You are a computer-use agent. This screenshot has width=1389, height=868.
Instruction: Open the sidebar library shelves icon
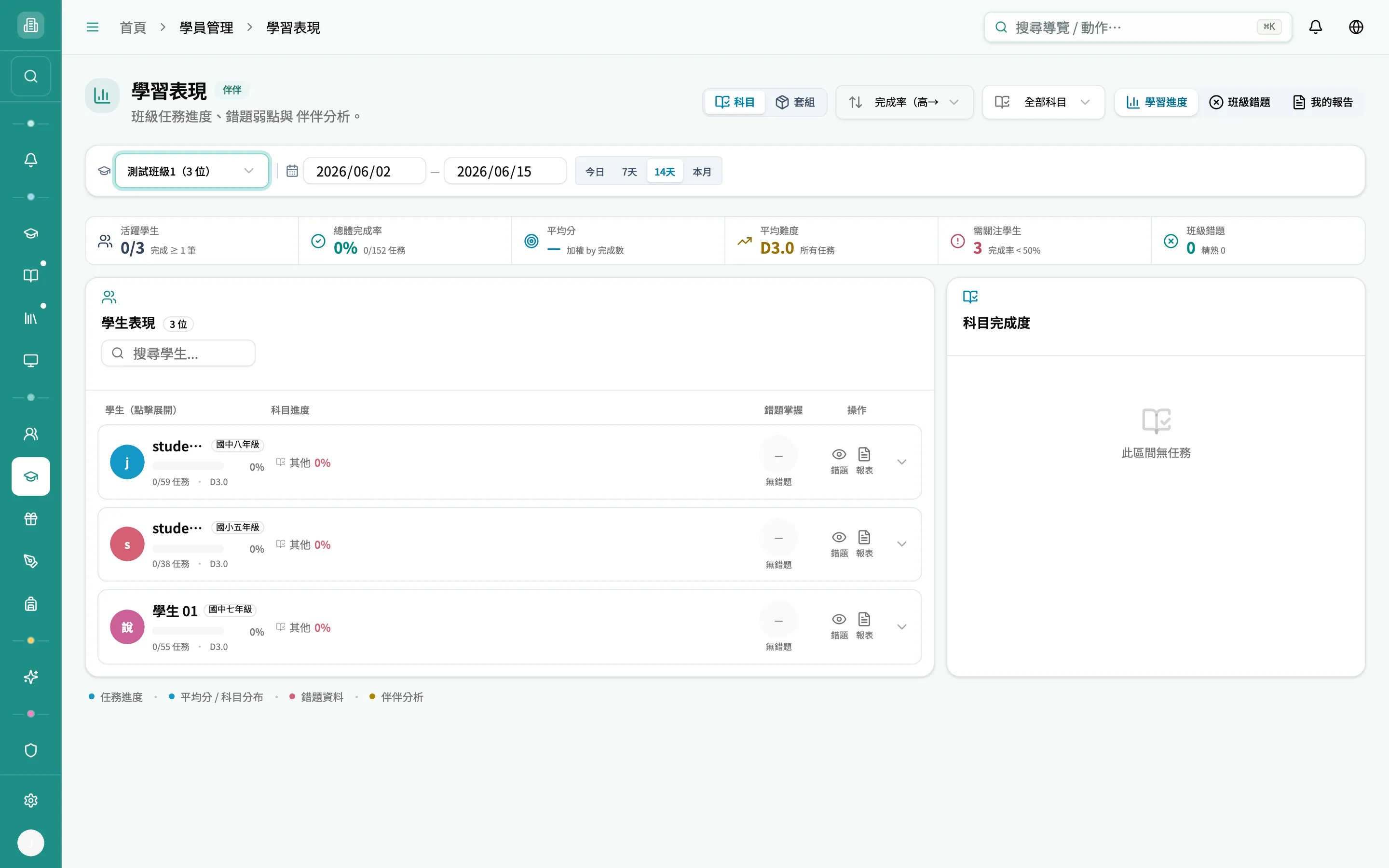click(x=31, y=318)
